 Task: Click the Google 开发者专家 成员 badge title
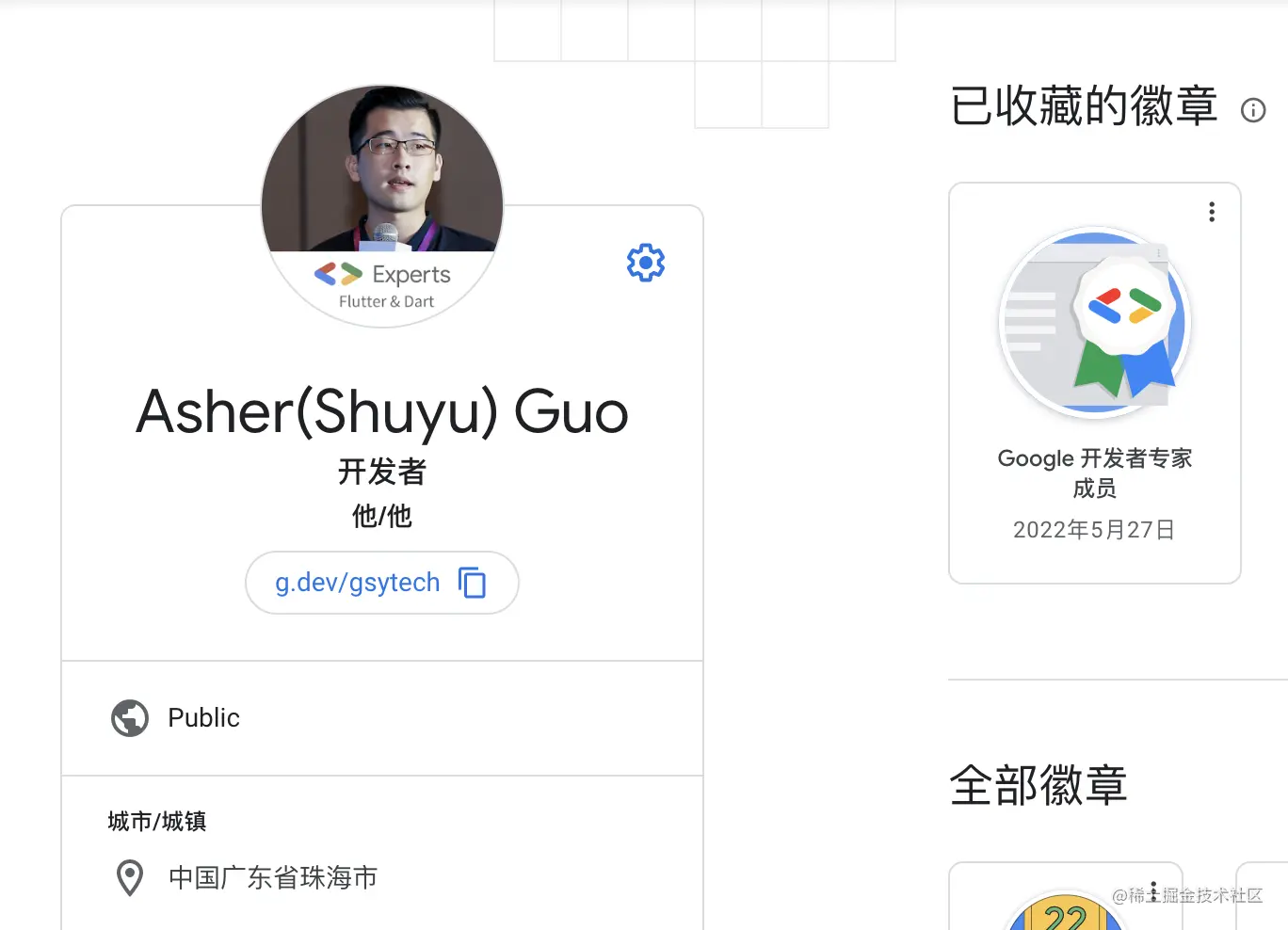point(1095,473)
